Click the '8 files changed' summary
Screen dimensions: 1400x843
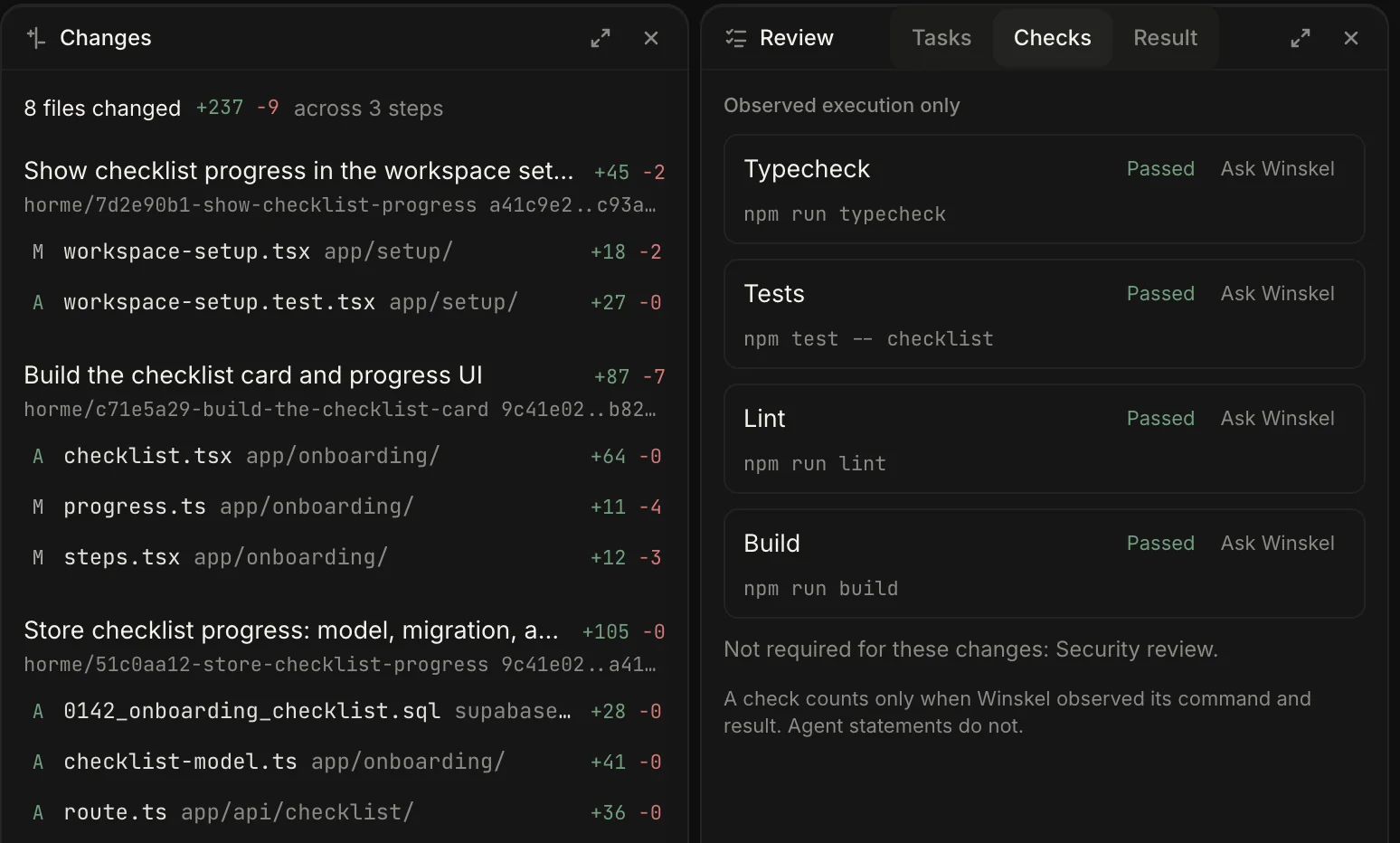(x=102, y=109)
